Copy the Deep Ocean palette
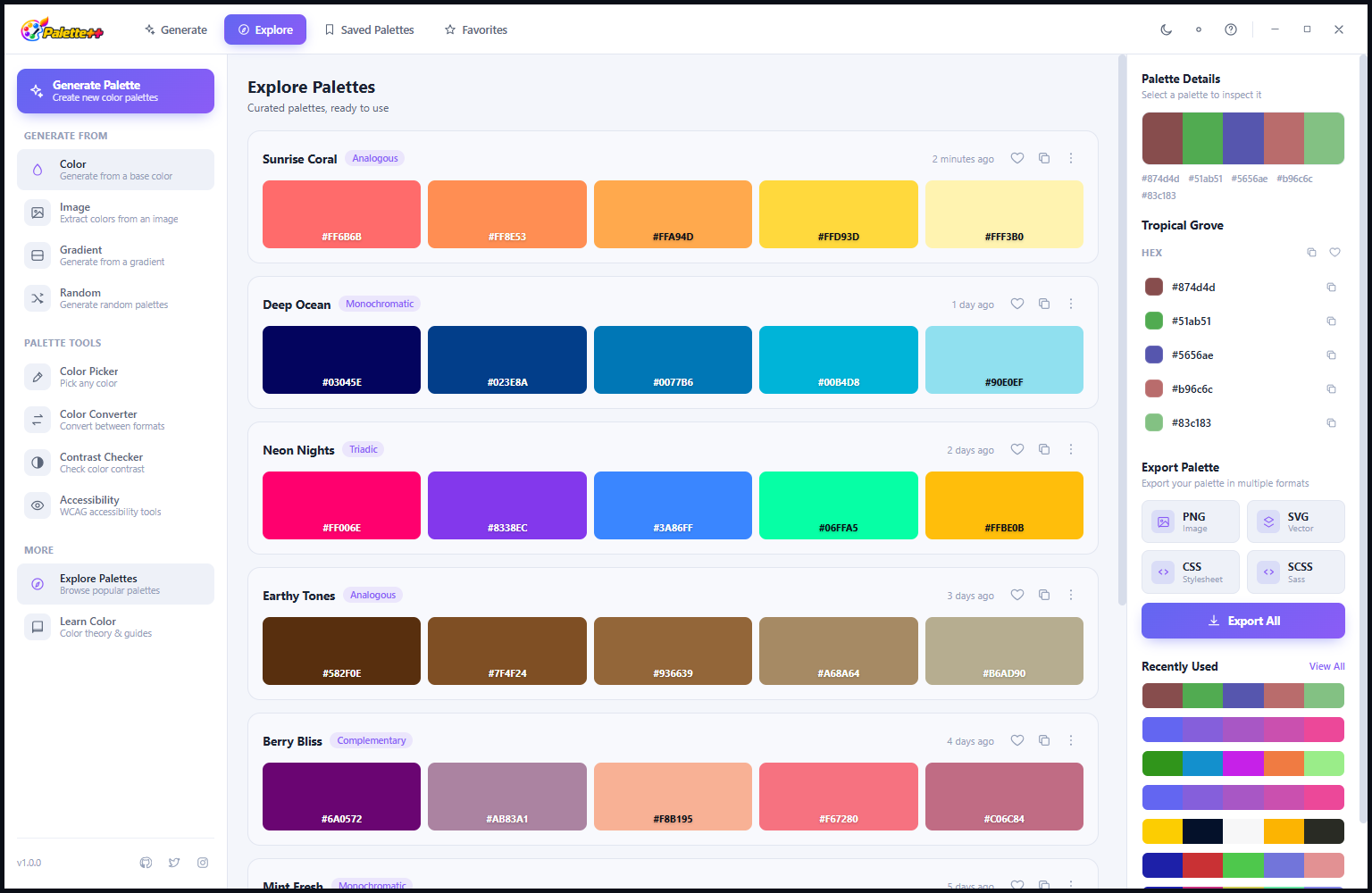 pos(1044,304)
